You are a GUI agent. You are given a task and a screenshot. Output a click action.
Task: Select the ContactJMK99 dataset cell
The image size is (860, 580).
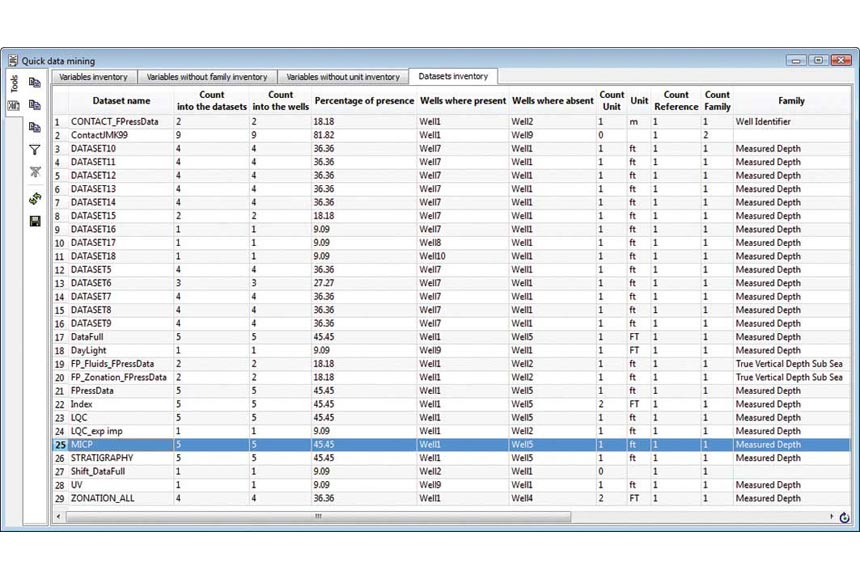pyautogui.click(x=121, y=135)
